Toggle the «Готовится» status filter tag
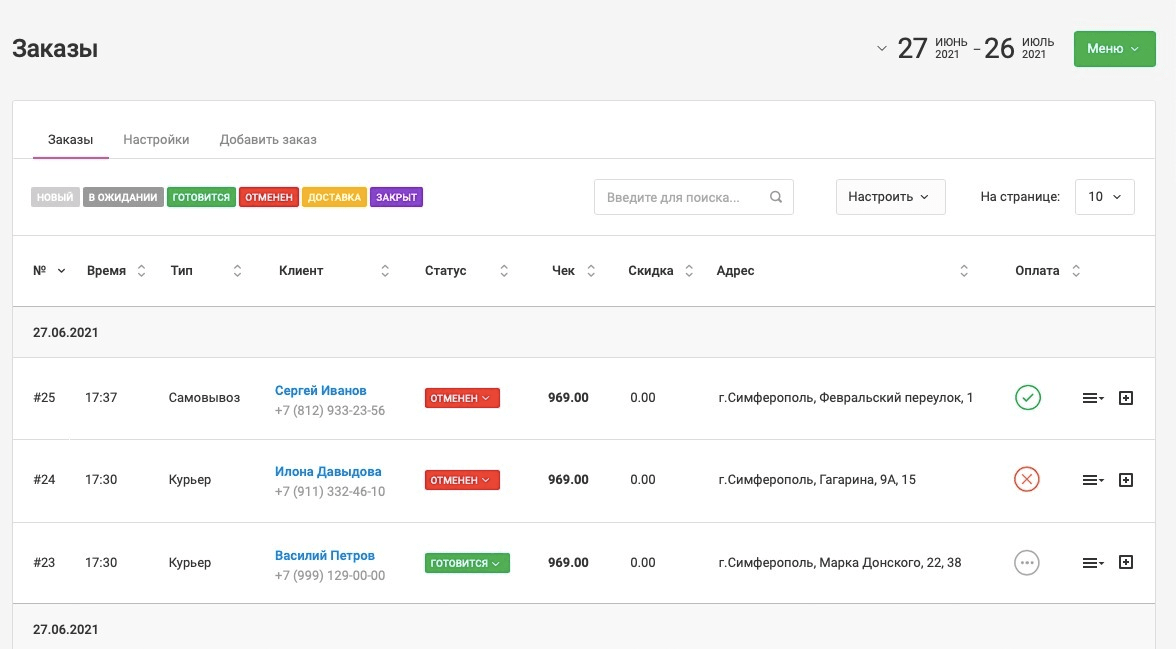 (x=201, y=198)
